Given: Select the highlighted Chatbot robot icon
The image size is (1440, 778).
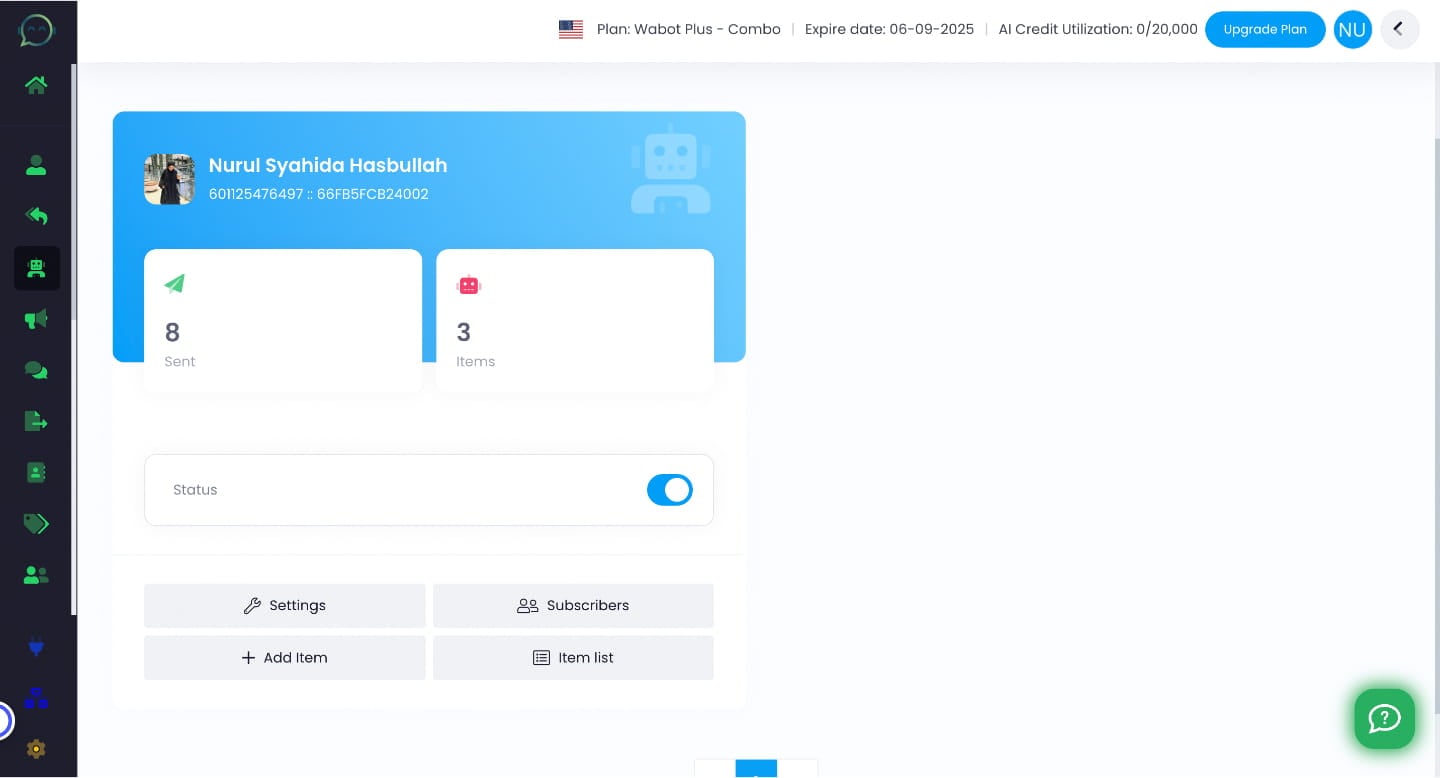Looking at the screenshot, I should point(37,268).
